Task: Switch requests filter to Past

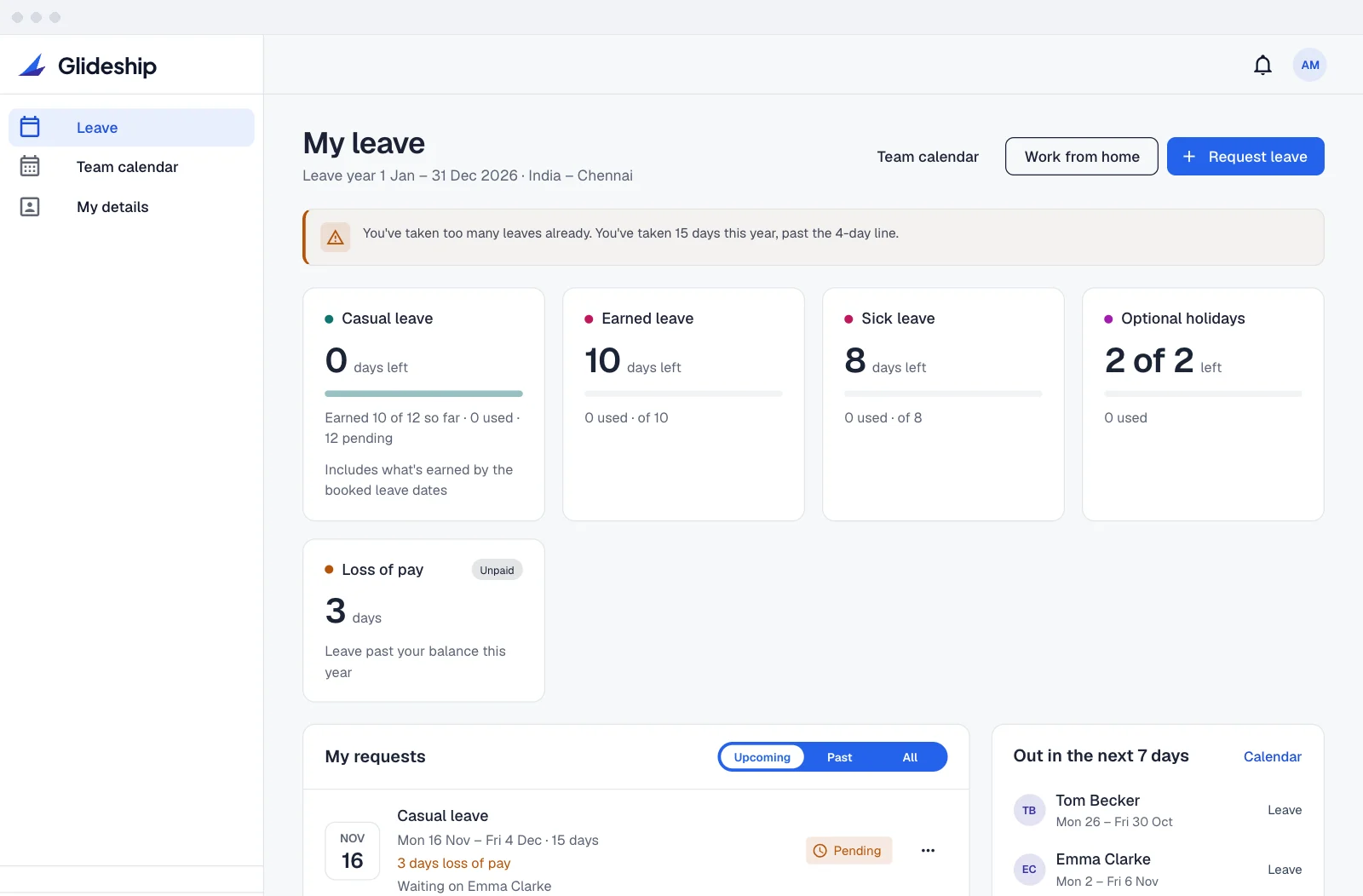Action: [839, 757]
